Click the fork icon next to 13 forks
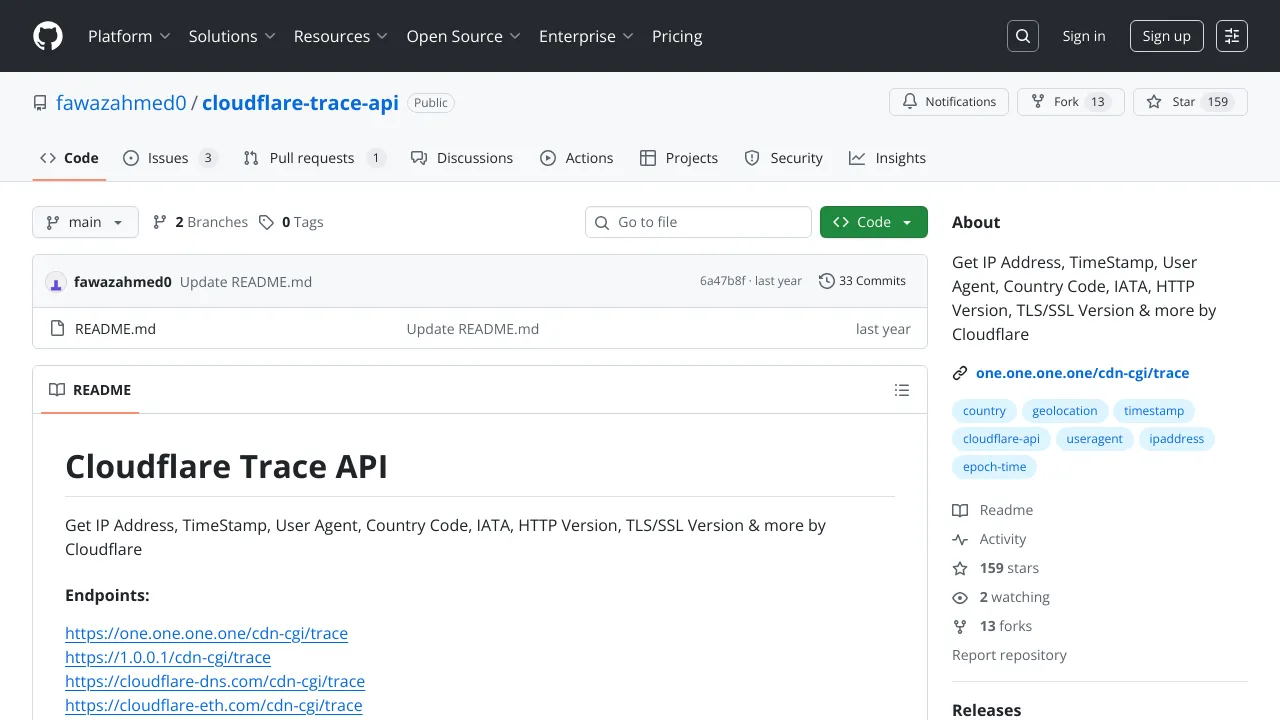Viewport: 1280px width, 720px height. tap(960, 626)
